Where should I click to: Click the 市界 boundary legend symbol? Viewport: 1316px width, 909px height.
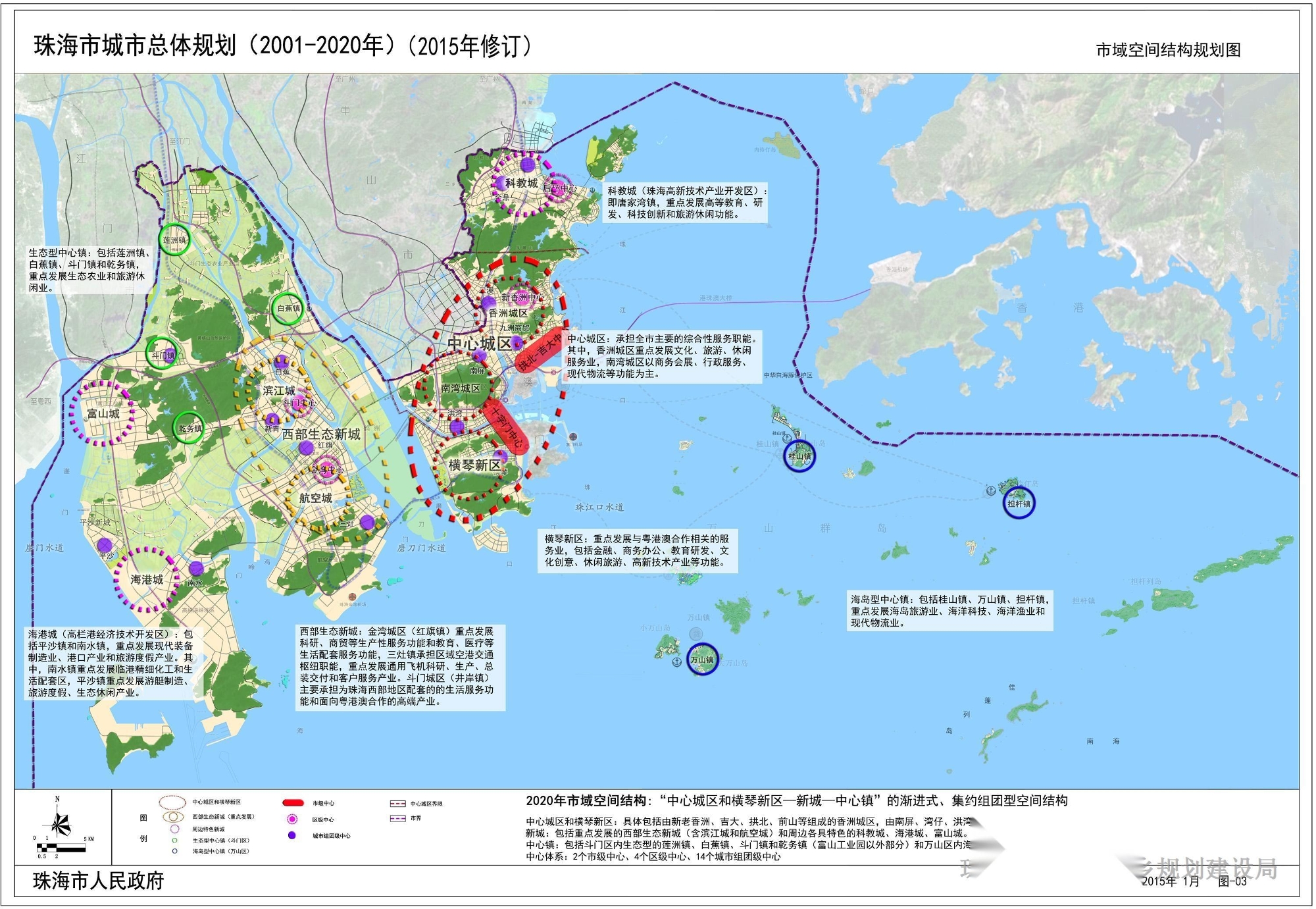click(x=397, y=819)
